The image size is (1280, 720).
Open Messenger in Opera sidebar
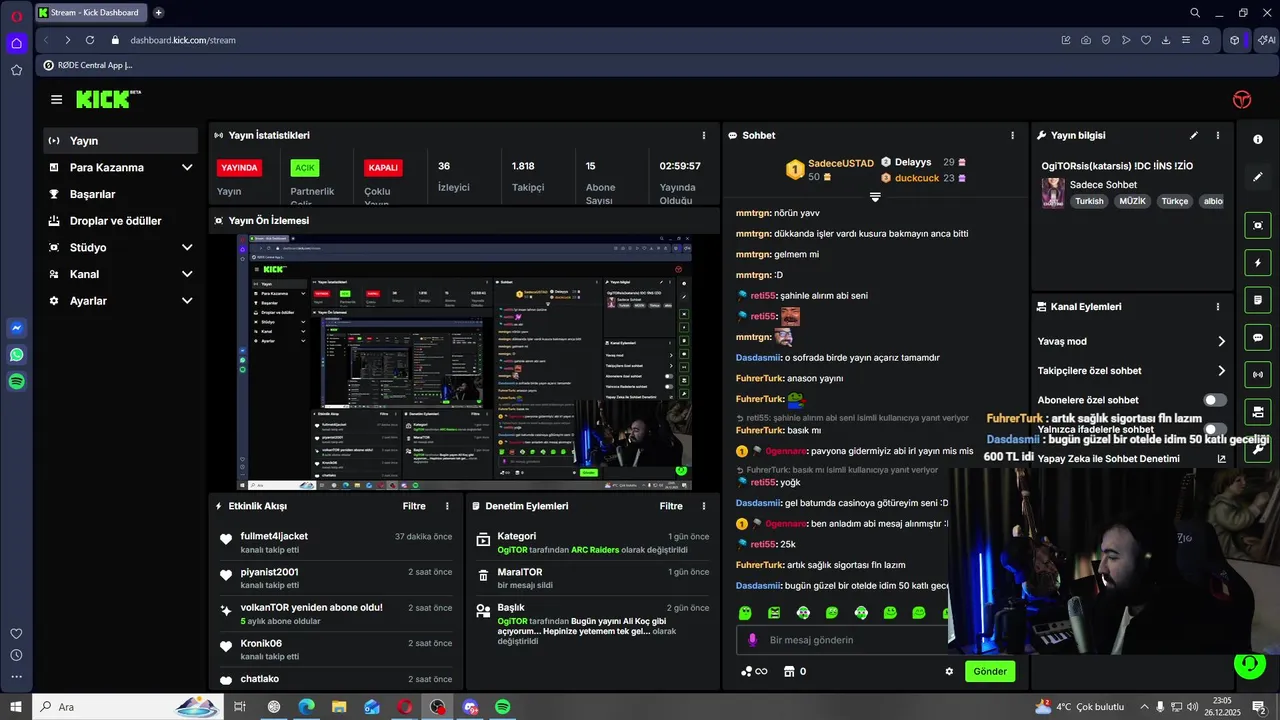click(x=16, y=327)
